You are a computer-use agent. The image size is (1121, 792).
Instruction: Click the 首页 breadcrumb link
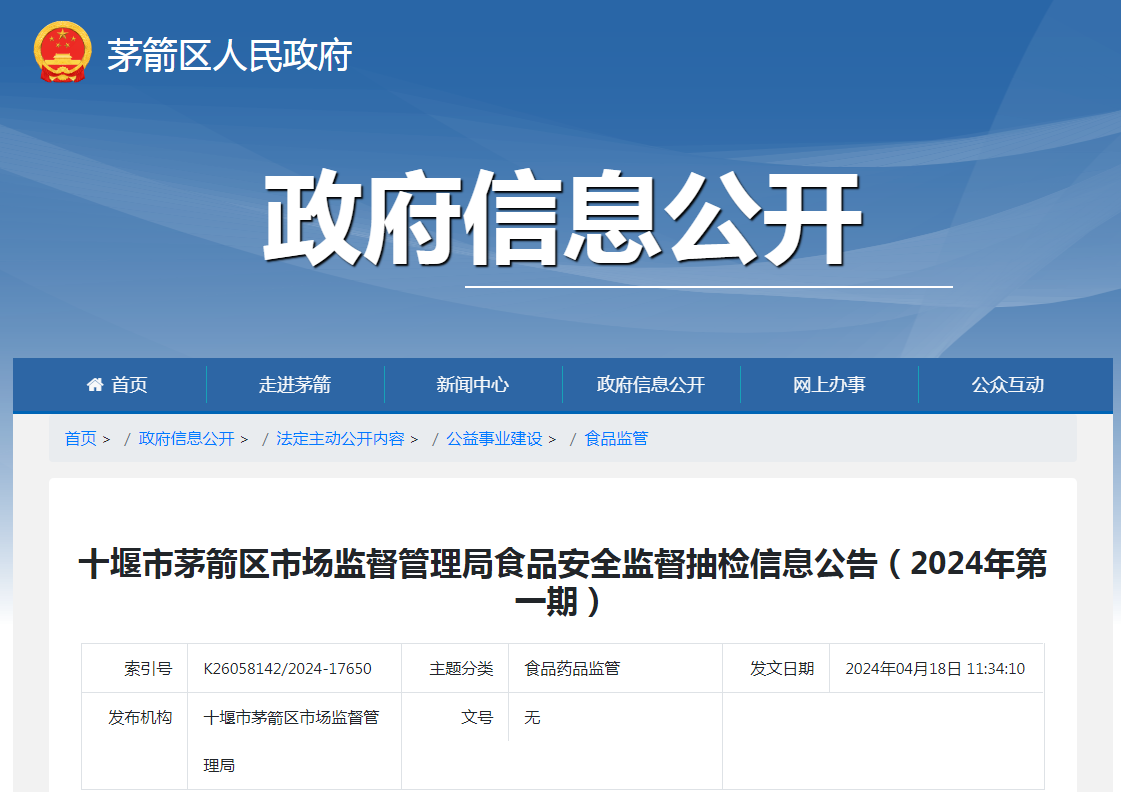tap(81, 438)
